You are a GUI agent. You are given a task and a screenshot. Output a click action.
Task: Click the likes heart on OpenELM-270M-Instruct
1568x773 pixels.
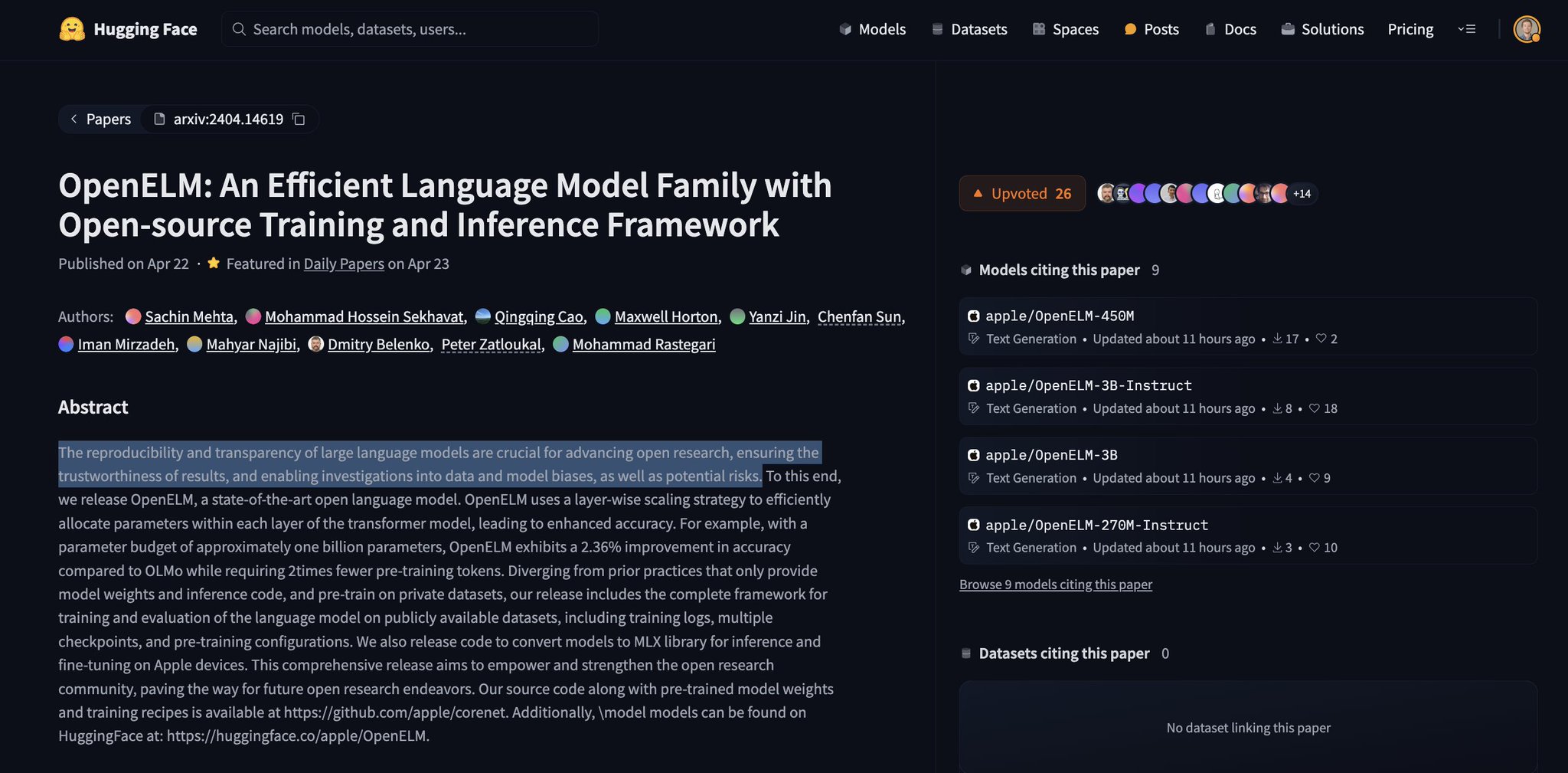click(x=1314, y=548)
